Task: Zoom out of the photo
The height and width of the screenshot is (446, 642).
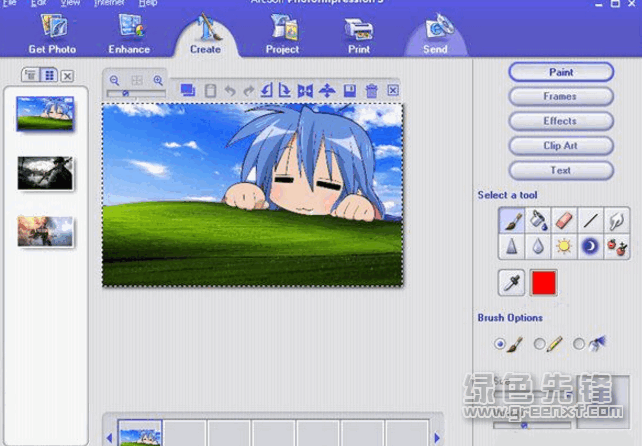Action: coord(114,80)
